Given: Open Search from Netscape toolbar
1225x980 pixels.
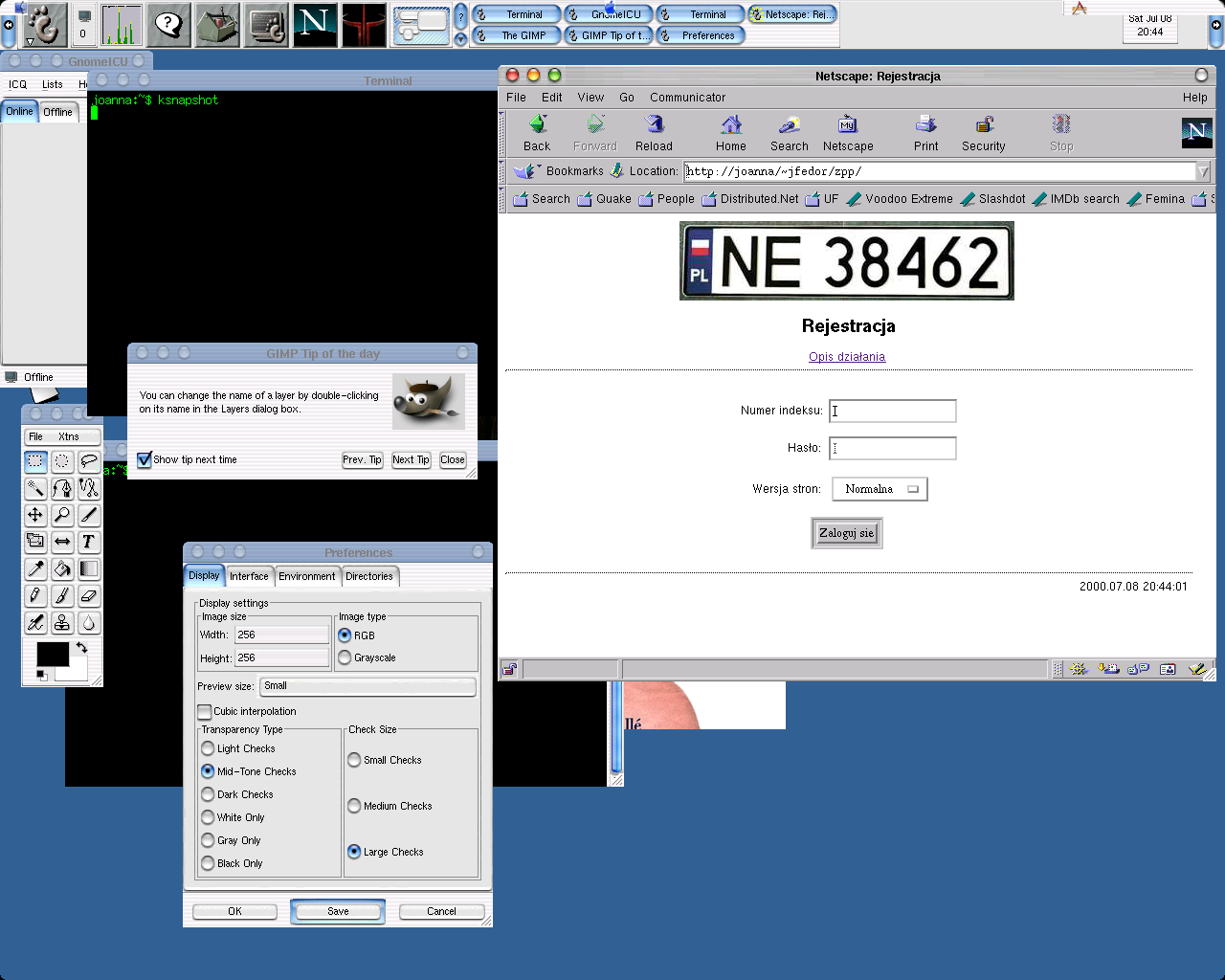Looking at the screenshot, I should tap(790, 133).
